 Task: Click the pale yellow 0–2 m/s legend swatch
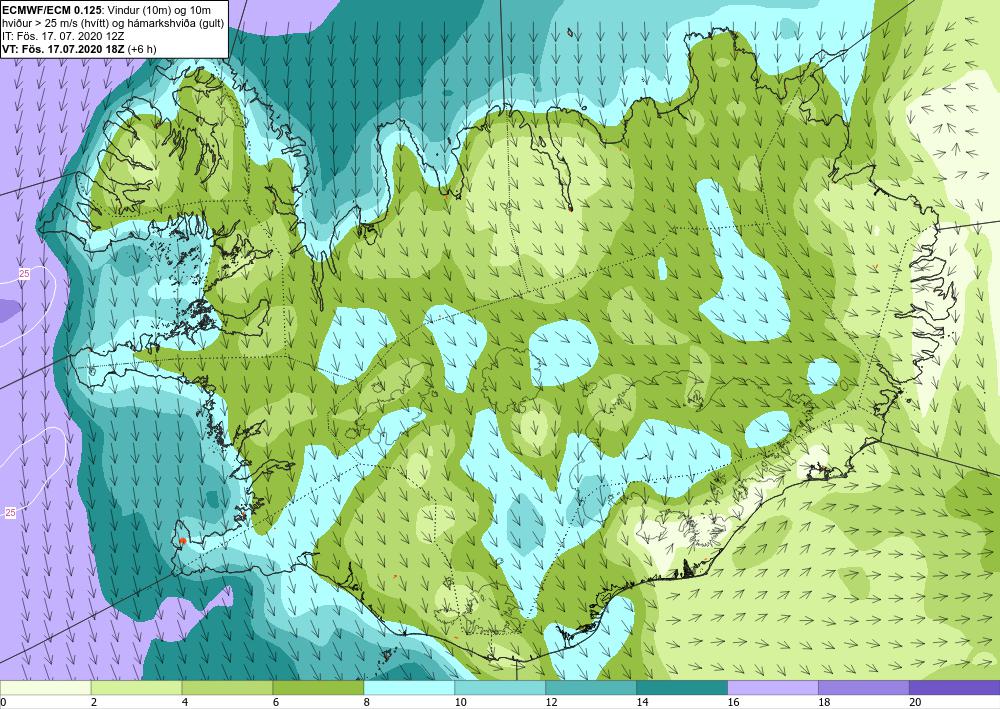point(45,688)
